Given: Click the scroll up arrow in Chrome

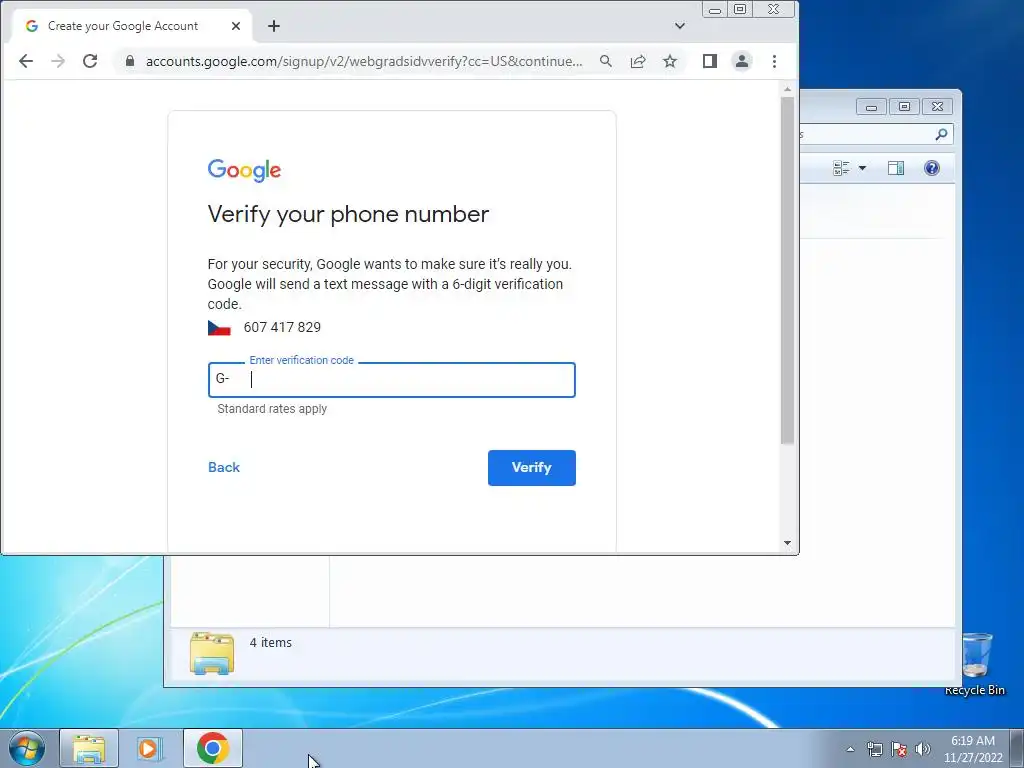Looking at the screenshot, I should pos(788,89).
